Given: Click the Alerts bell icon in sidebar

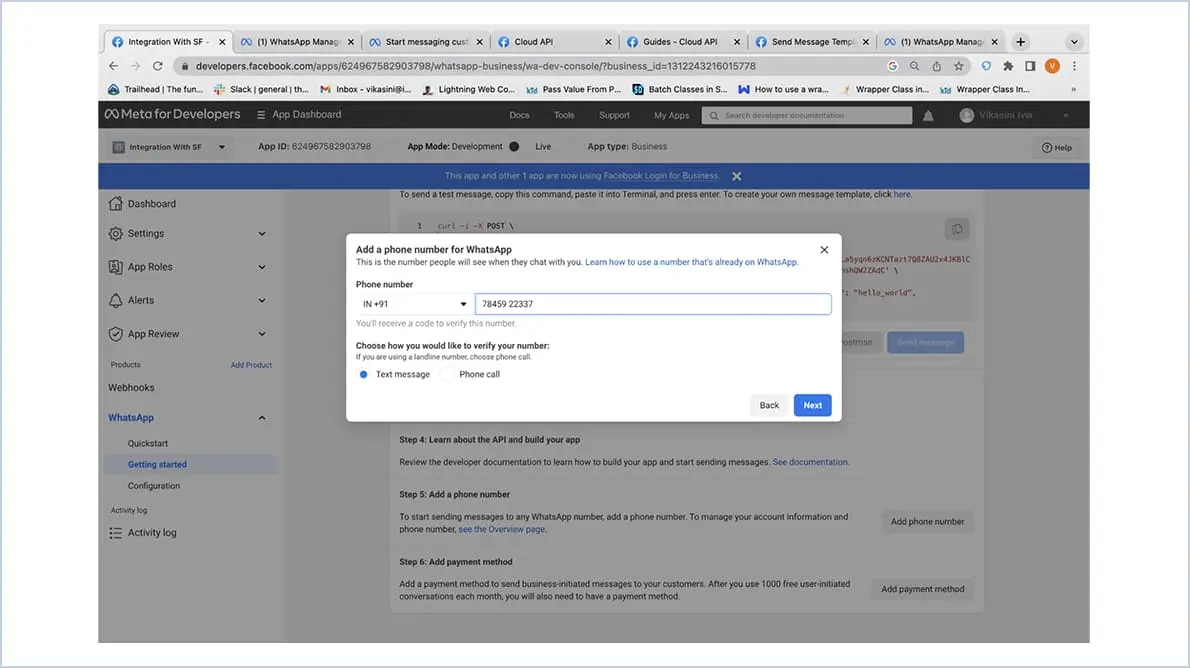Looking at the screenshot, I should (x=115, y=300).
